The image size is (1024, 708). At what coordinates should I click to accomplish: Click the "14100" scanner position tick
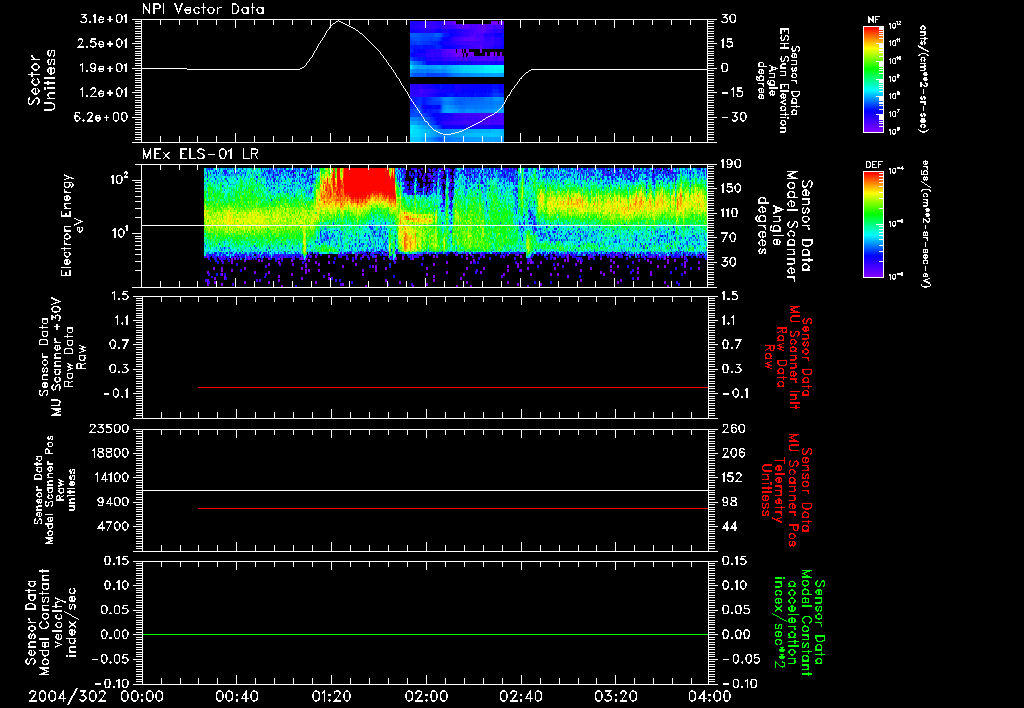109,477
